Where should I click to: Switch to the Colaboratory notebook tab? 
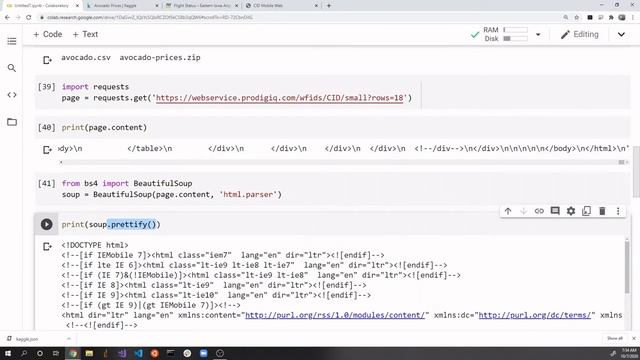click(x=41, y=6)
